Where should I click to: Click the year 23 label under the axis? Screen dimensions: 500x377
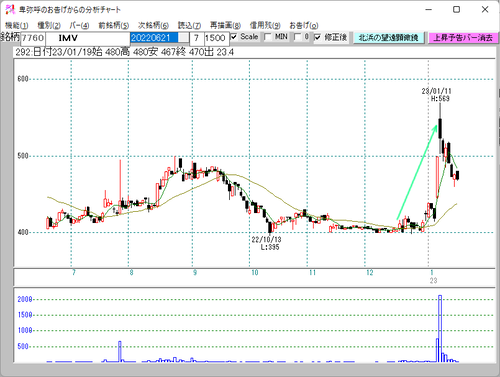pos(433,281)
